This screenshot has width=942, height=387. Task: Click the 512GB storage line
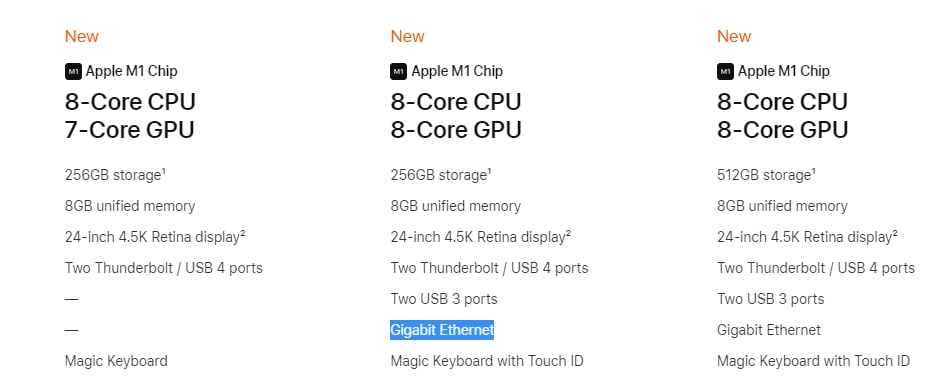click(x=767, y=175)
